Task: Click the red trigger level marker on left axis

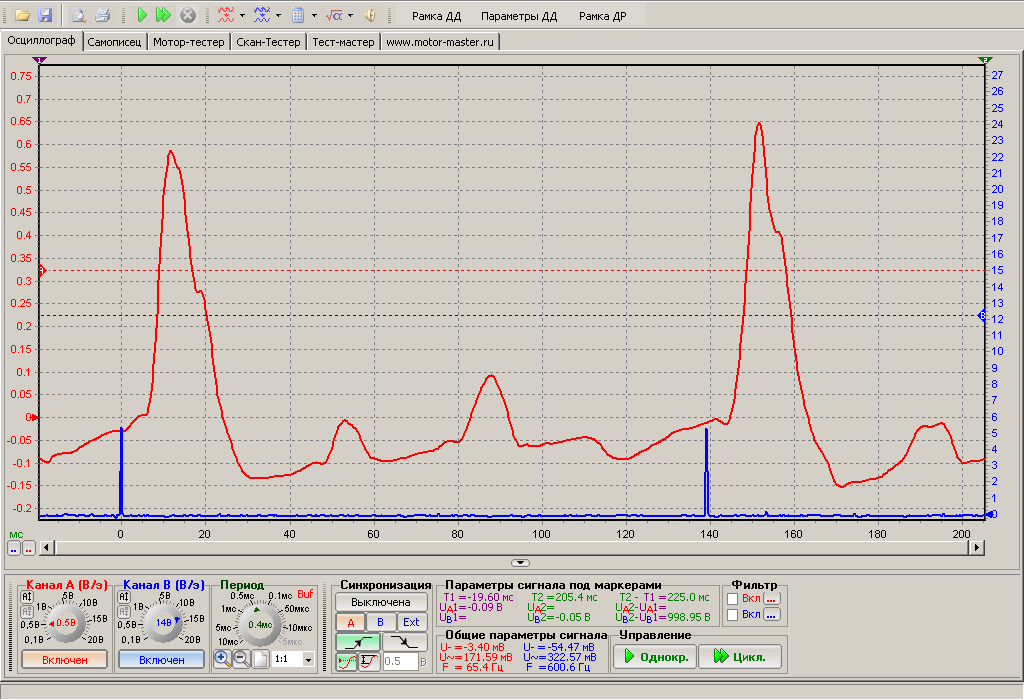Action: pyautogui.click(x=41, y=270)
